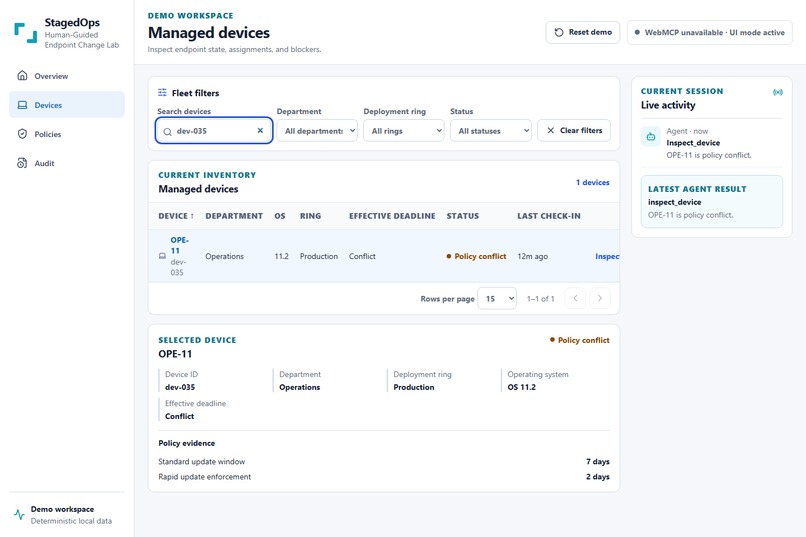Viewport: 806px width, 537px height.
Task: Click the '2 days' value
Action: coord(598,476)
